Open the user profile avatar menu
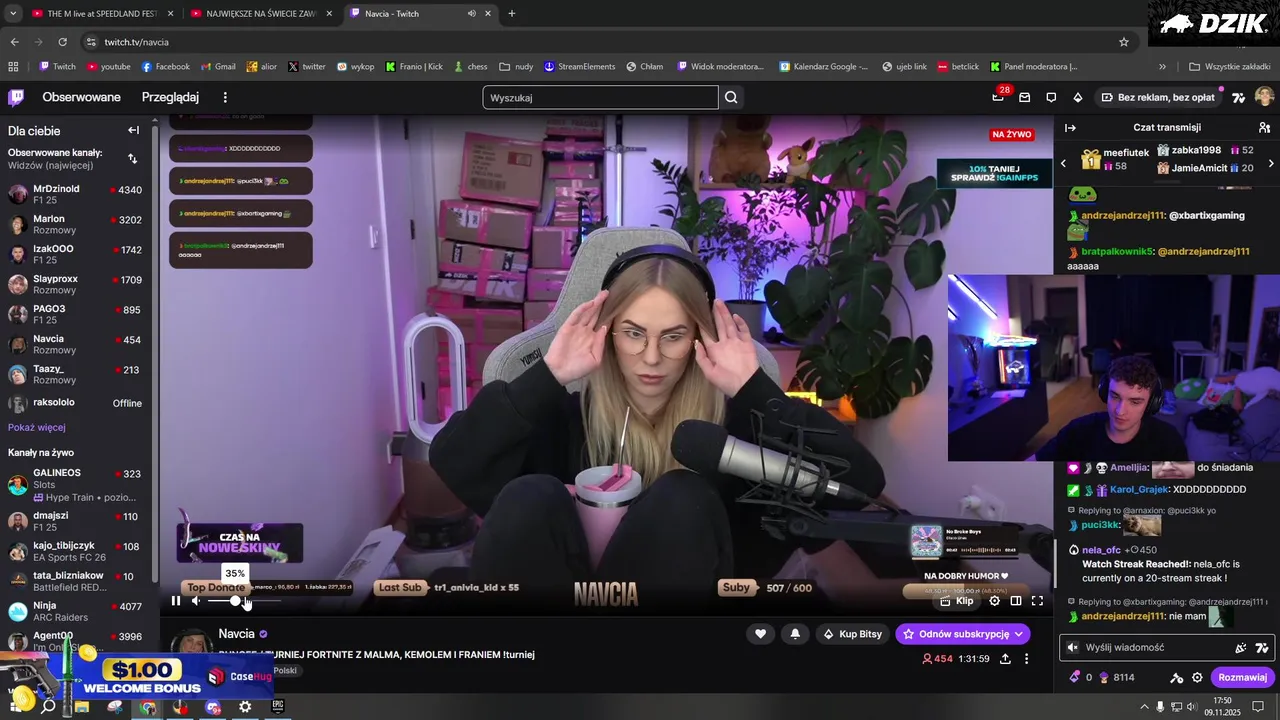This screenshot has height=720, width=1280. click(1264, 97)
